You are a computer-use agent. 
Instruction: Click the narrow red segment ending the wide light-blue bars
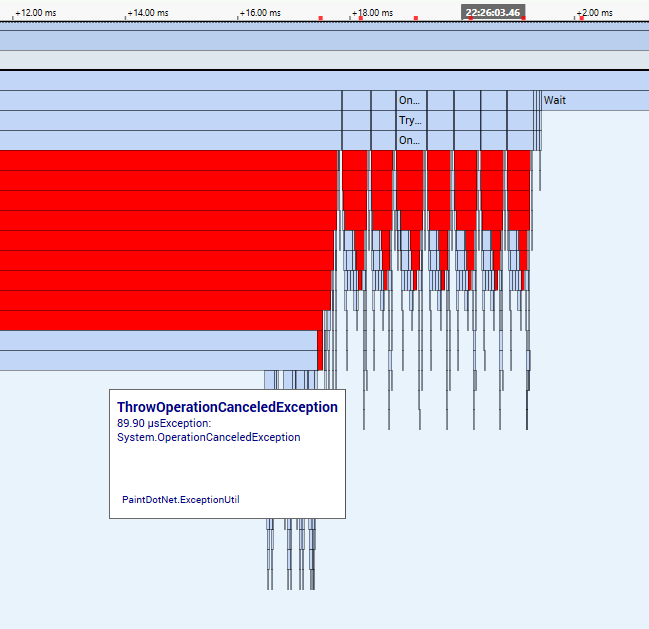[320, 351]
